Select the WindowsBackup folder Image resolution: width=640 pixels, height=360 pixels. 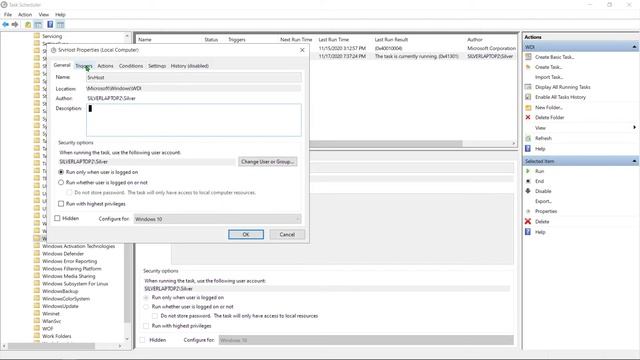(x=60, y=291)
